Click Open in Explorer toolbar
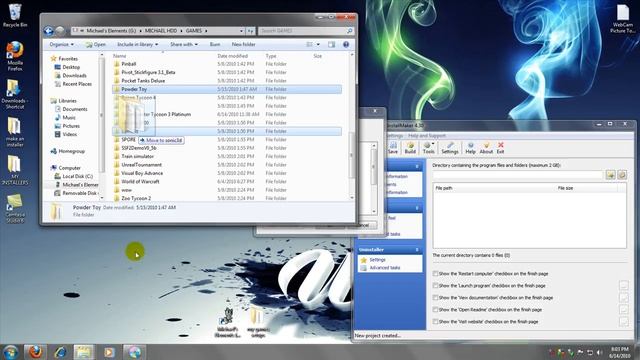 tap(96, 44)
